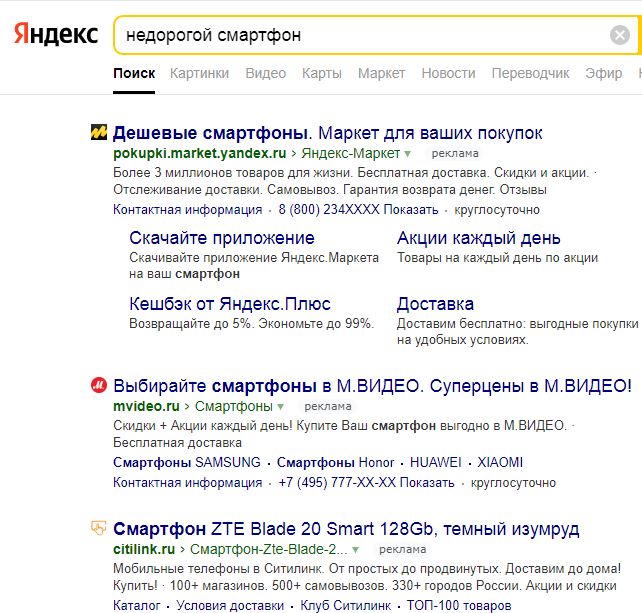Open the Видео tab

tap(265, 73)
